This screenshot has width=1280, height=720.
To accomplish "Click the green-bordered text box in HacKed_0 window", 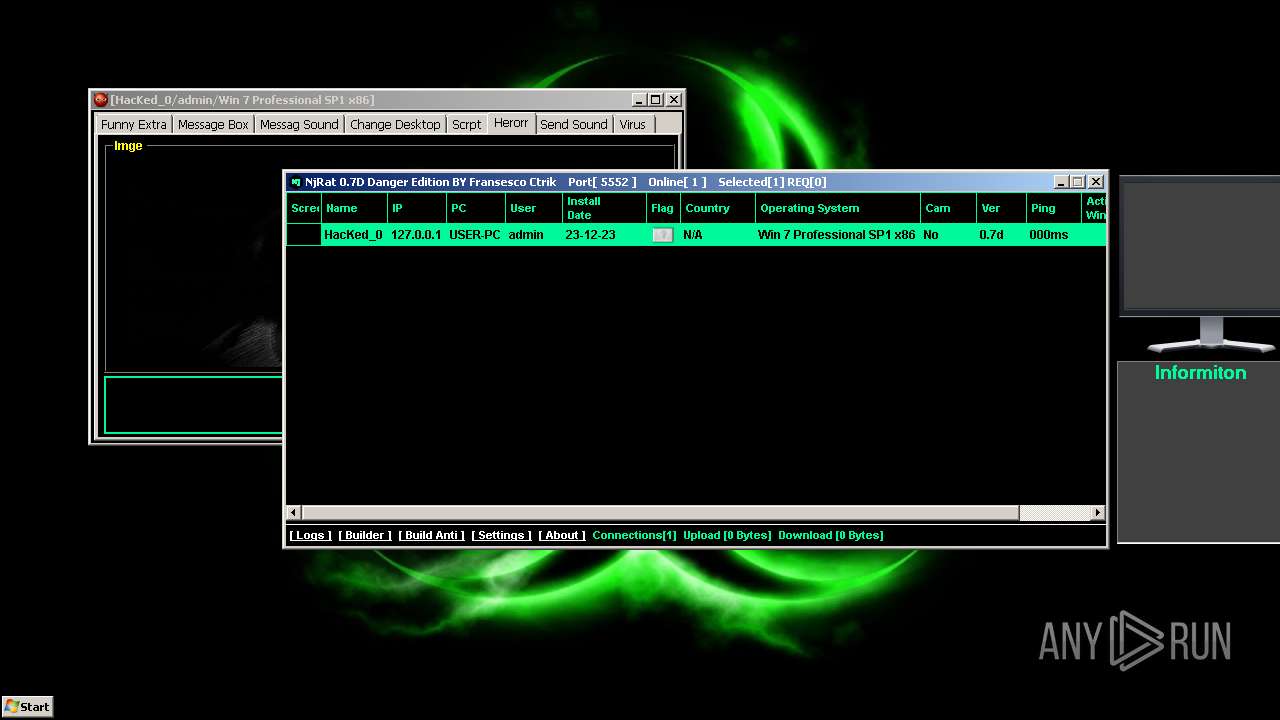I will pyautogui.click(x=194, y=405).
